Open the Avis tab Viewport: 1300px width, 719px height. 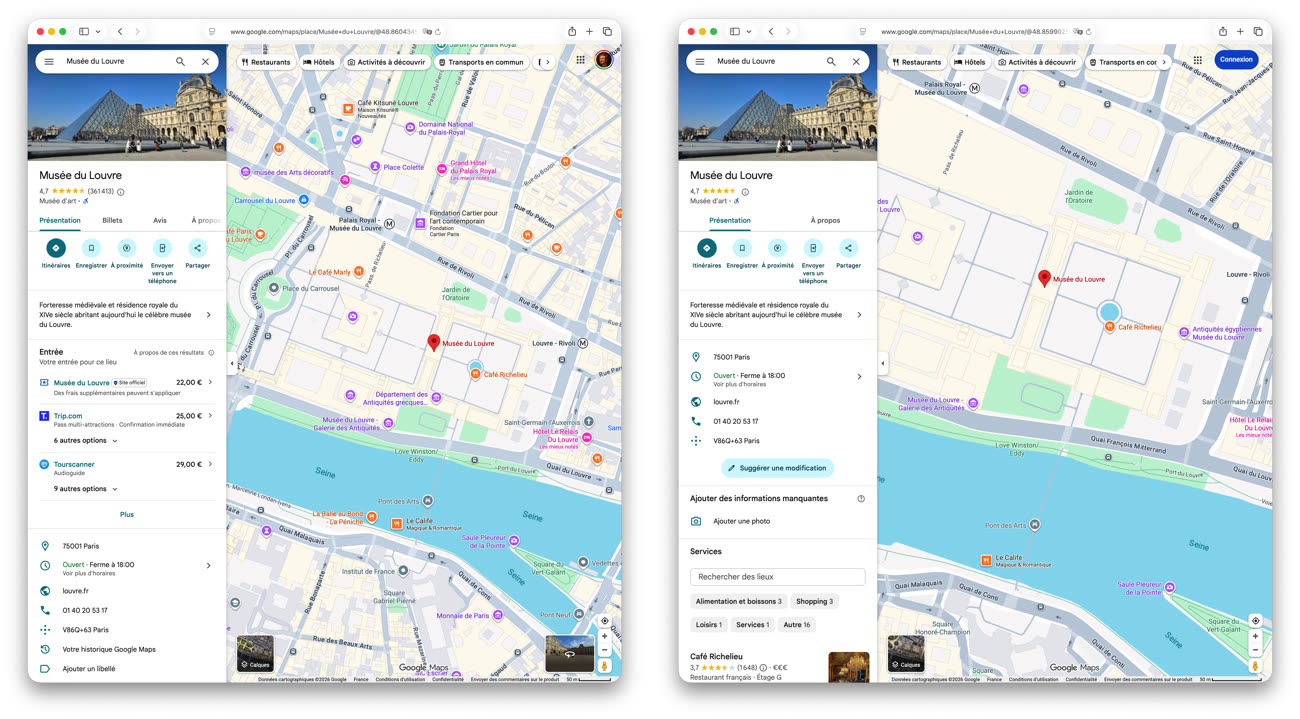(x=160, y=220)
